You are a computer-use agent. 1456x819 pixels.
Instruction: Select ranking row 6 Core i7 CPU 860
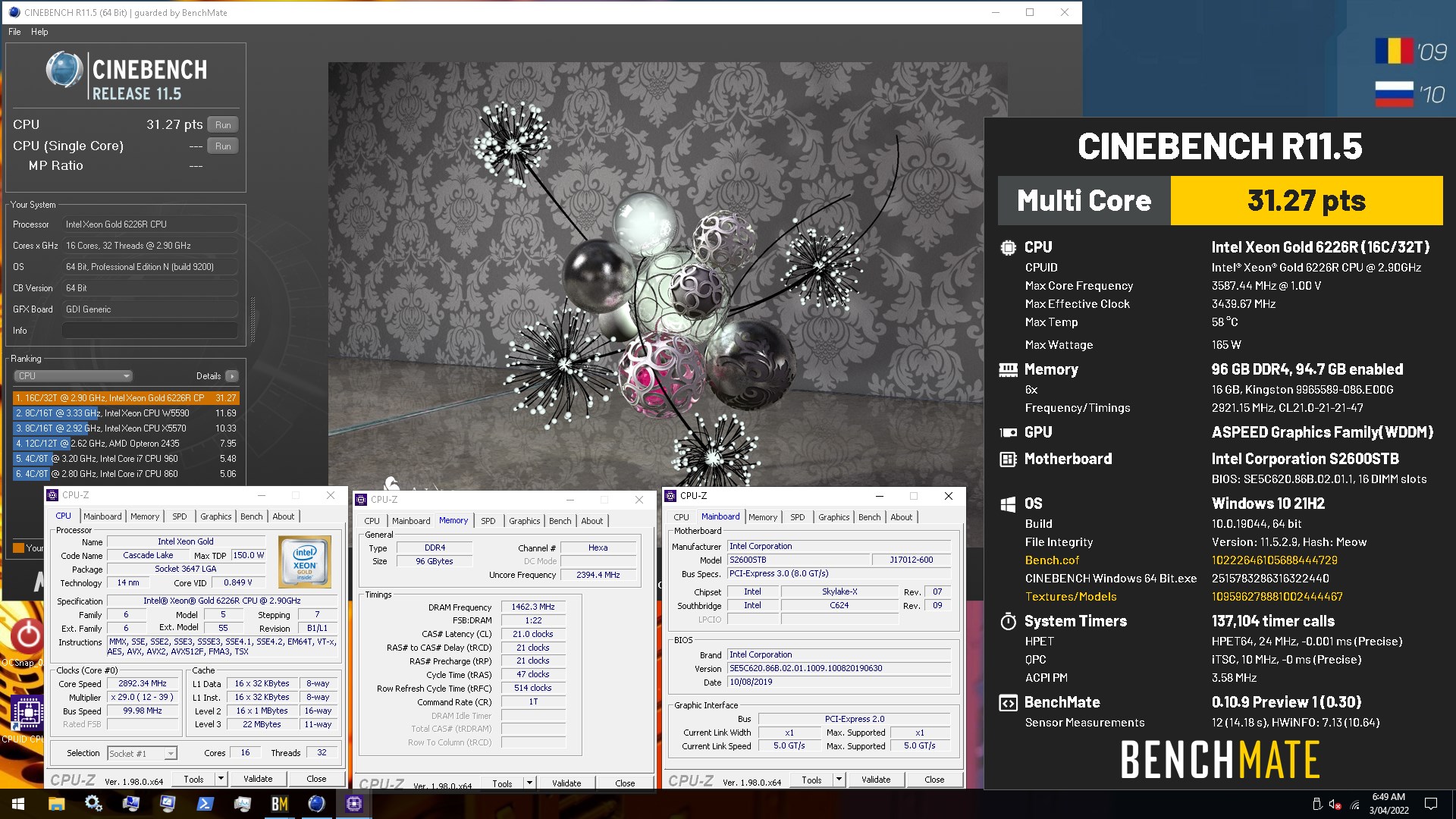pyautogui.click(x=126, y=474)
